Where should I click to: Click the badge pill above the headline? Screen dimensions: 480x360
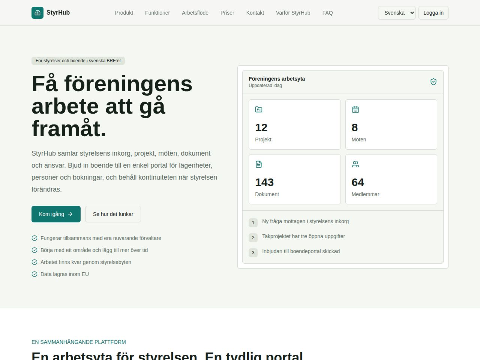click(78, 61)
